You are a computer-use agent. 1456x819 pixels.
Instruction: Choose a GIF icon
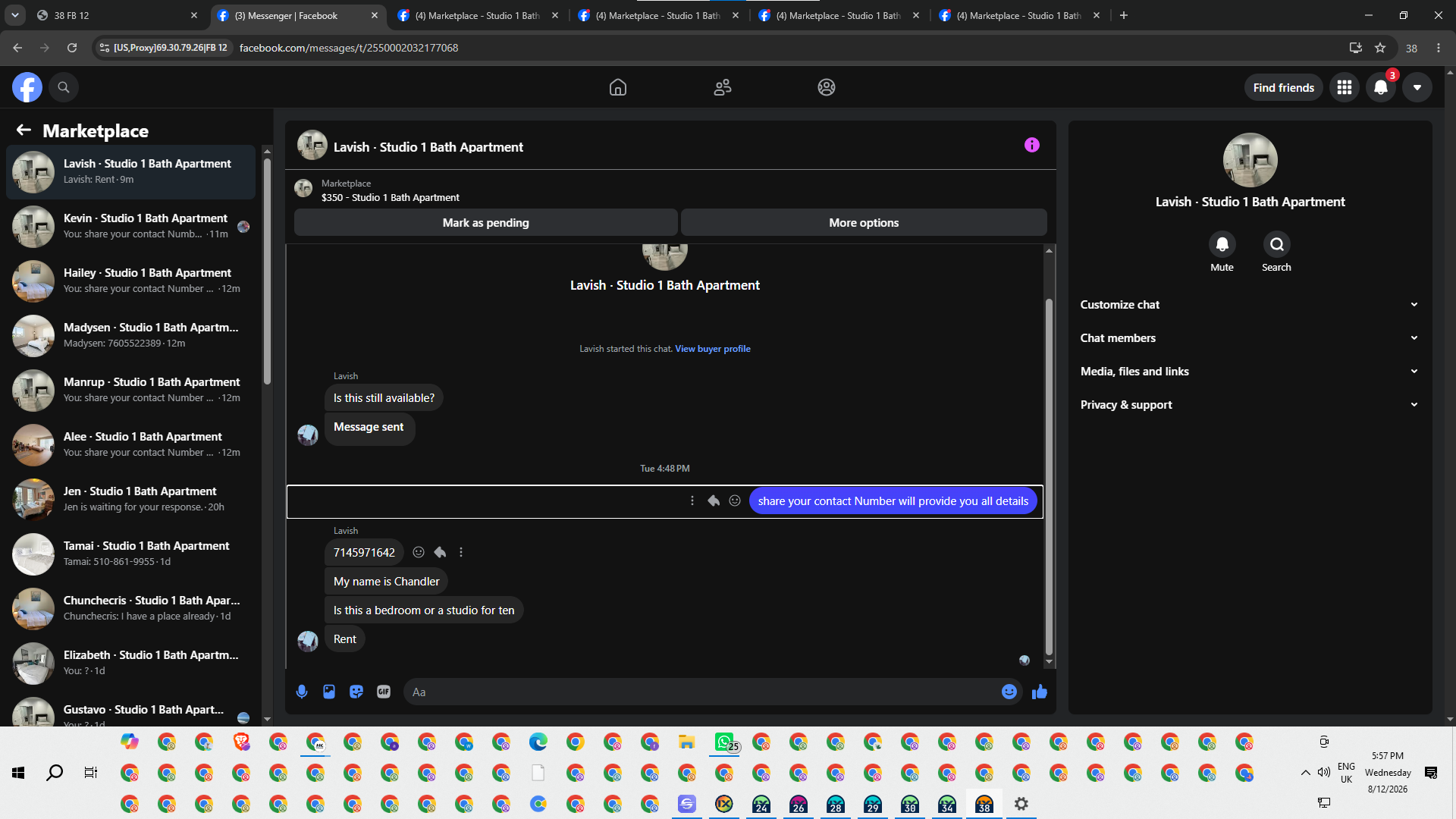pyautogui.click(x=384, y=692)
